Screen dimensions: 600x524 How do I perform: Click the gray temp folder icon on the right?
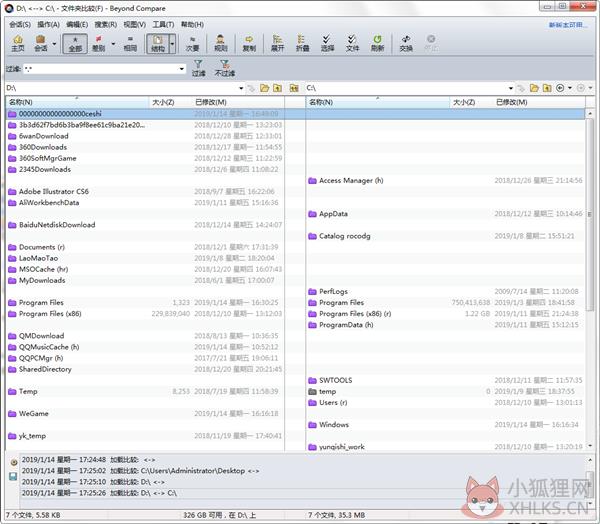312,392
